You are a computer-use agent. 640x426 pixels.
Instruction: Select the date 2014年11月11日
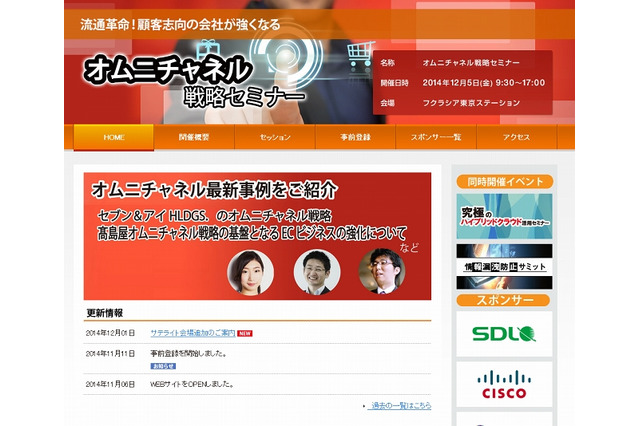(110, 354)
